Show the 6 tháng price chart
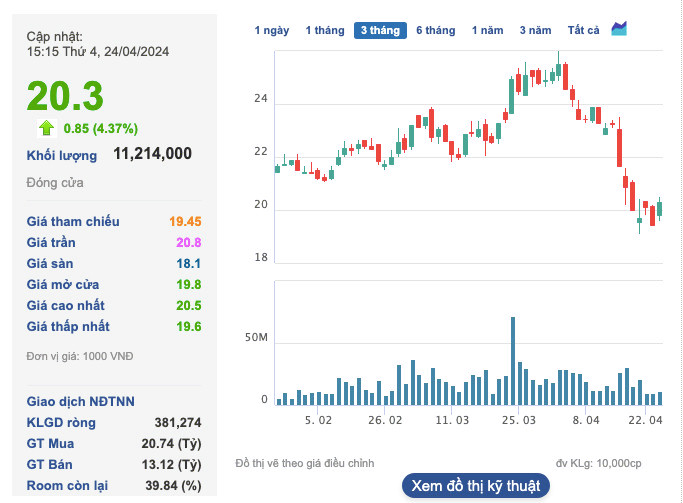This screenshot has width=683, height=503. click(435, 30)
